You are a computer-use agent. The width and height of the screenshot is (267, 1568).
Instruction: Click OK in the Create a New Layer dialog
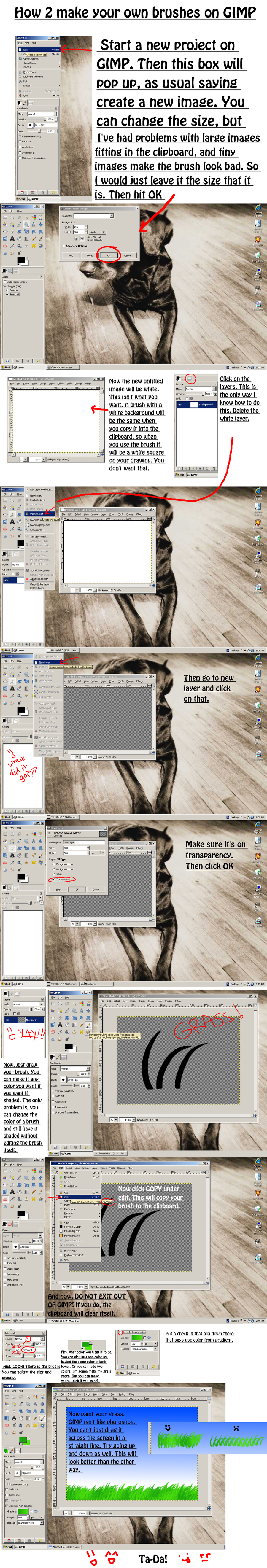[77, 889]
